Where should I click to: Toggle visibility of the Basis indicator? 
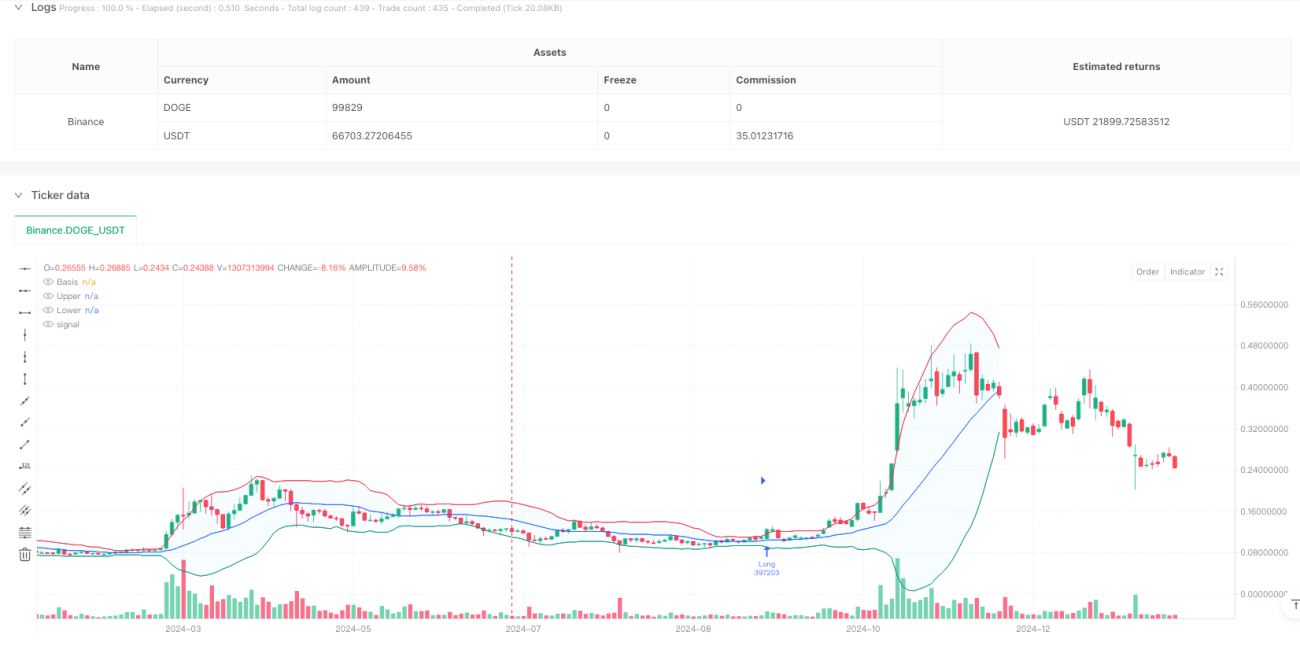tap(48, 282)
